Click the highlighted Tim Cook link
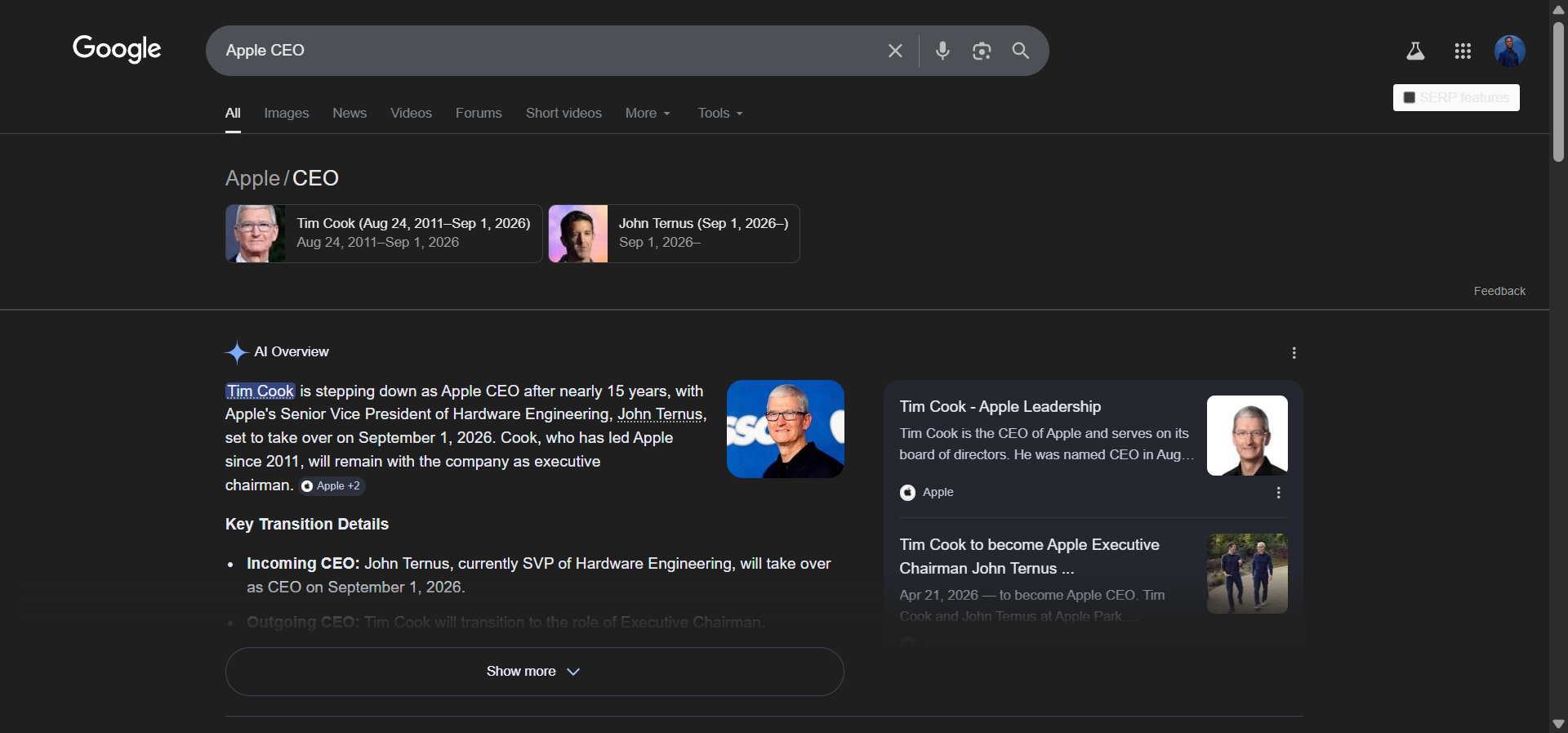 pos(261,391)
